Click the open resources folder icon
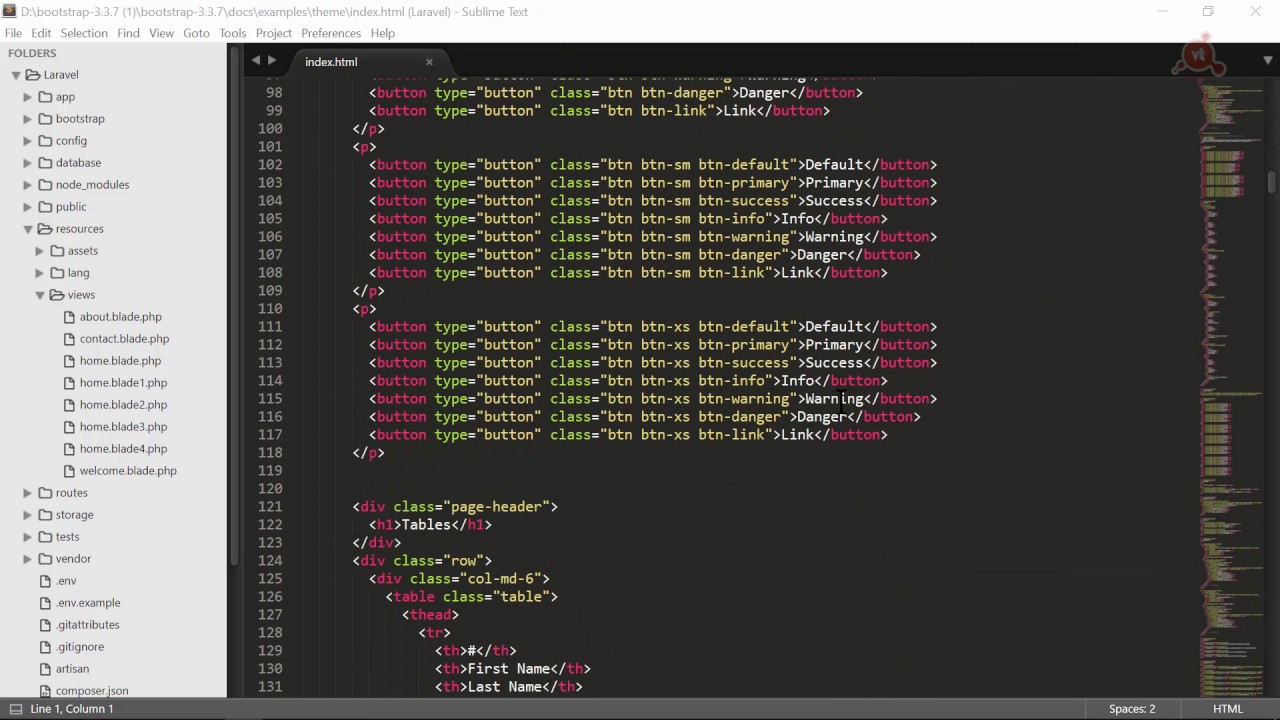The height and width of the screenshot is (720, 1280). coord(45,229)
